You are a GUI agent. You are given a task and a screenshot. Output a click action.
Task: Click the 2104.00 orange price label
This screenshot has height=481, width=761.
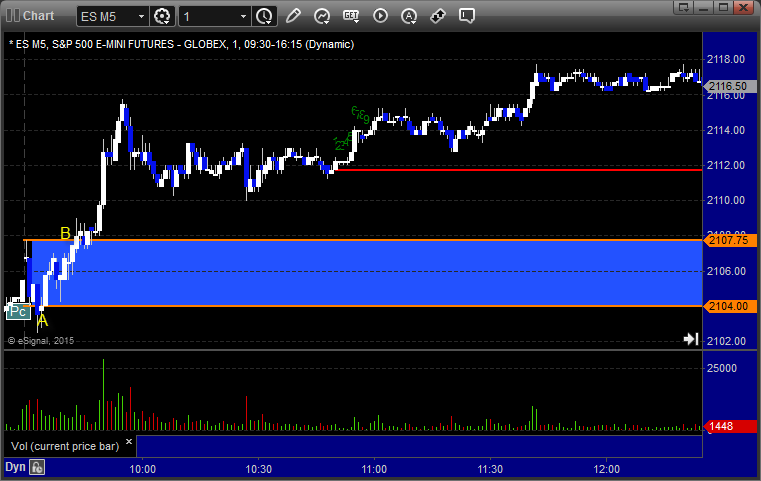point(730,306)
